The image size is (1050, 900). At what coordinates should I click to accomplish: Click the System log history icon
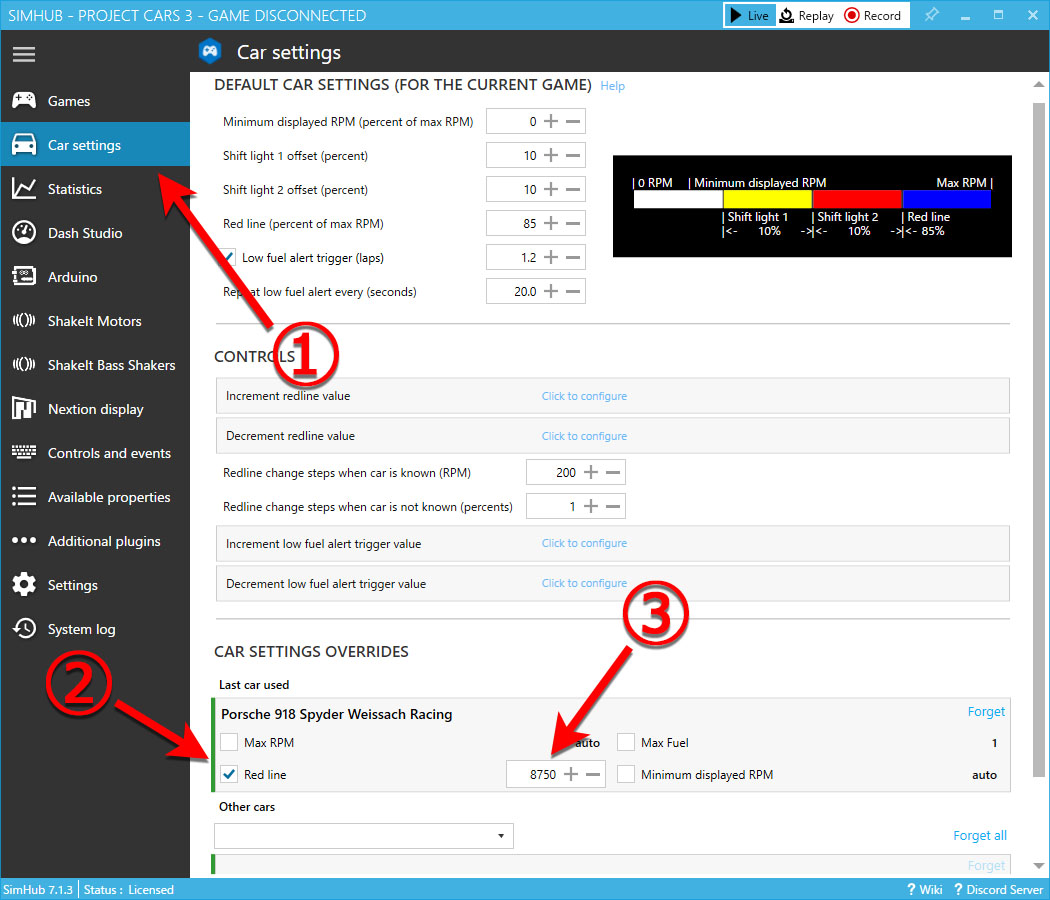(x=24, y=629)
